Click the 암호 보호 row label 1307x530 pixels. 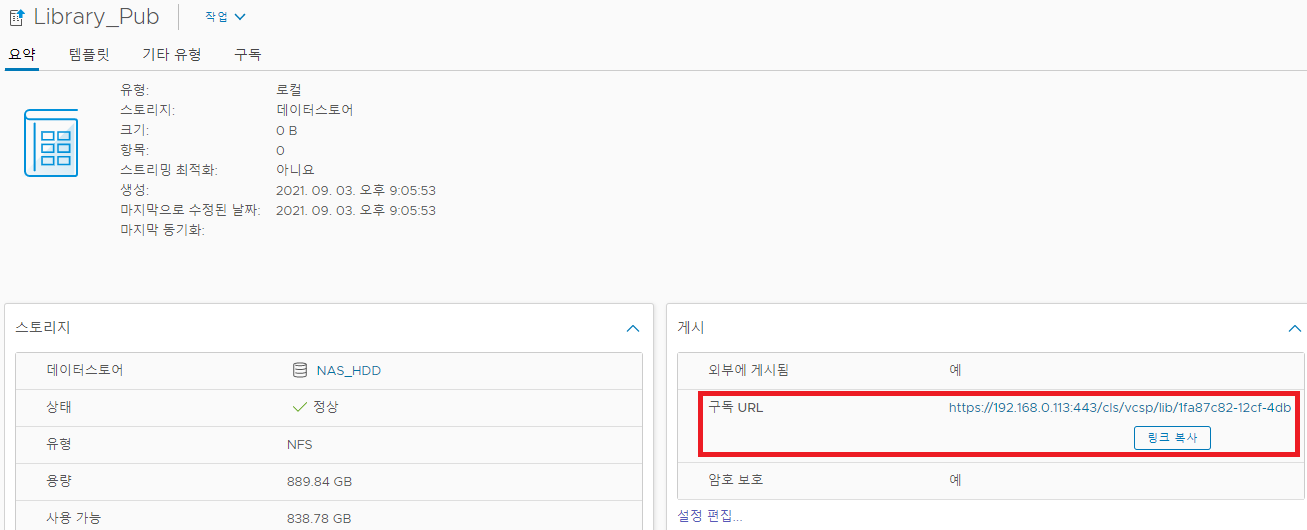tap(735, 480)
